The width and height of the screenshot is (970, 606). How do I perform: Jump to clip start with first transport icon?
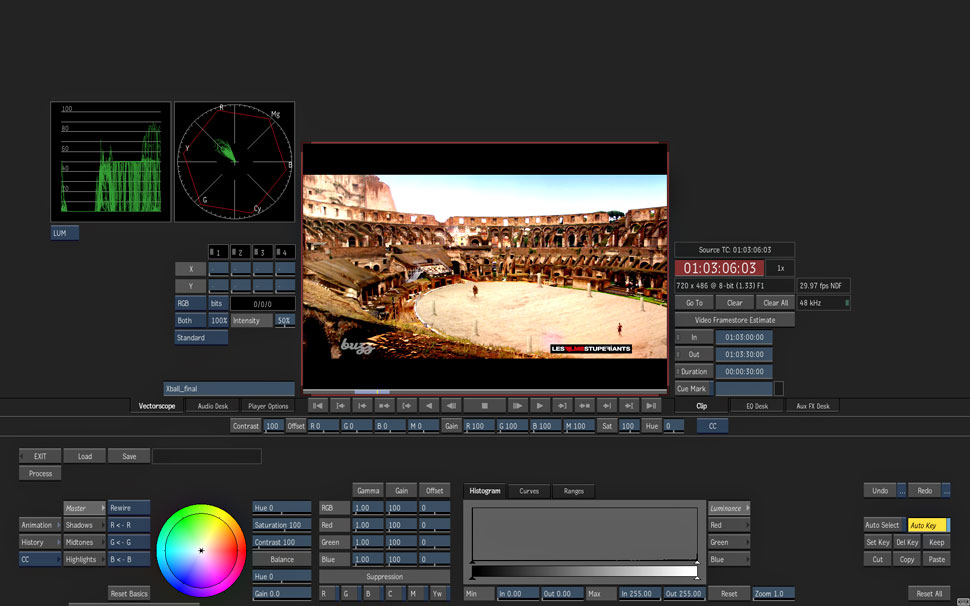point(318,406)
